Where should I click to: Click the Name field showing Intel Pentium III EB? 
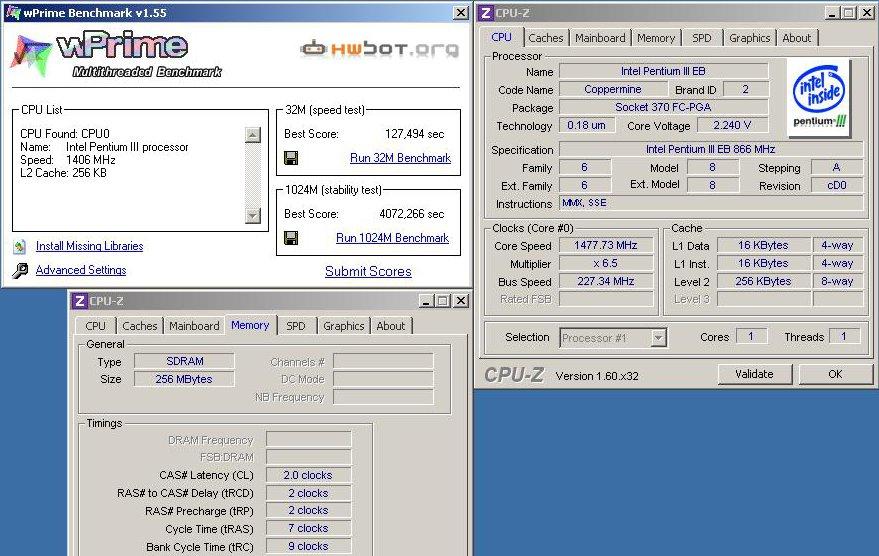664,71
